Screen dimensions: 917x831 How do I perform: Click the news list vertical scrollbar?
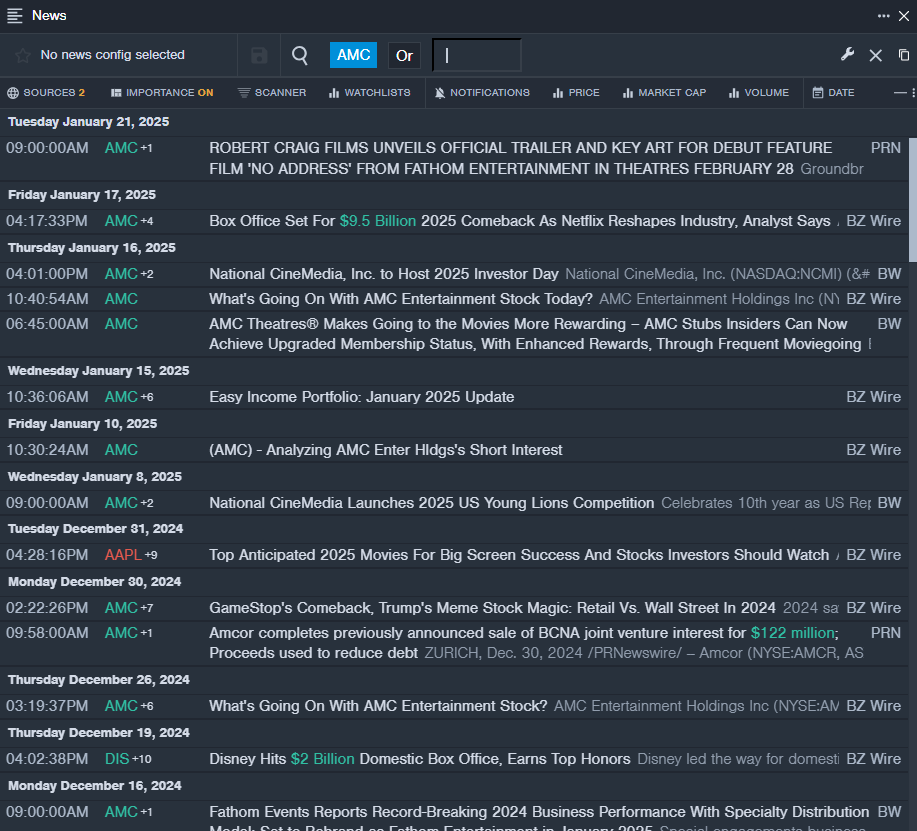coord(912,200)
